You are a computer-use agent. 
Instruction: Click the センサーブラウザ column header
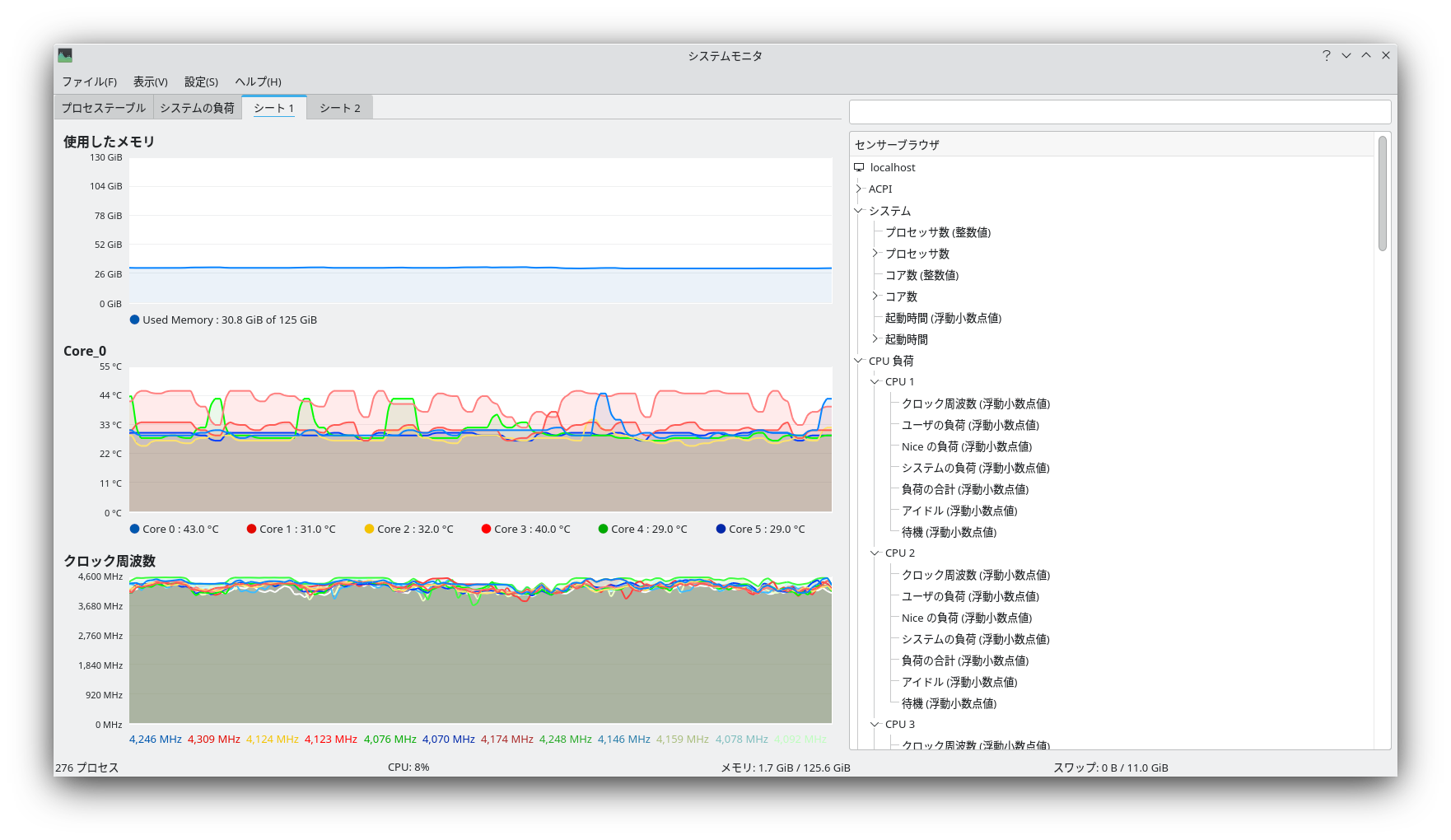tap(897, 145)
